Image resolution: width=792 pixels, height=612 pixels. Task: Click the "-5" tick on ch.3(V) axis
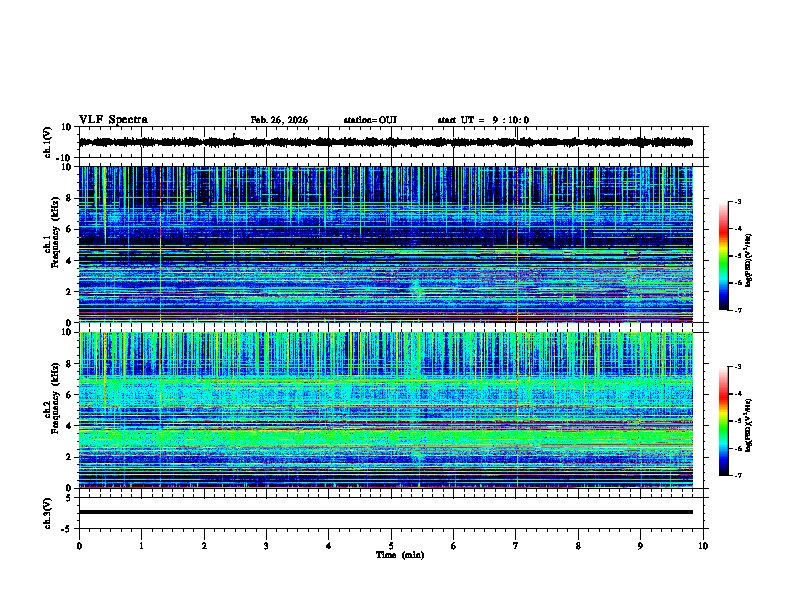[67, 529]
